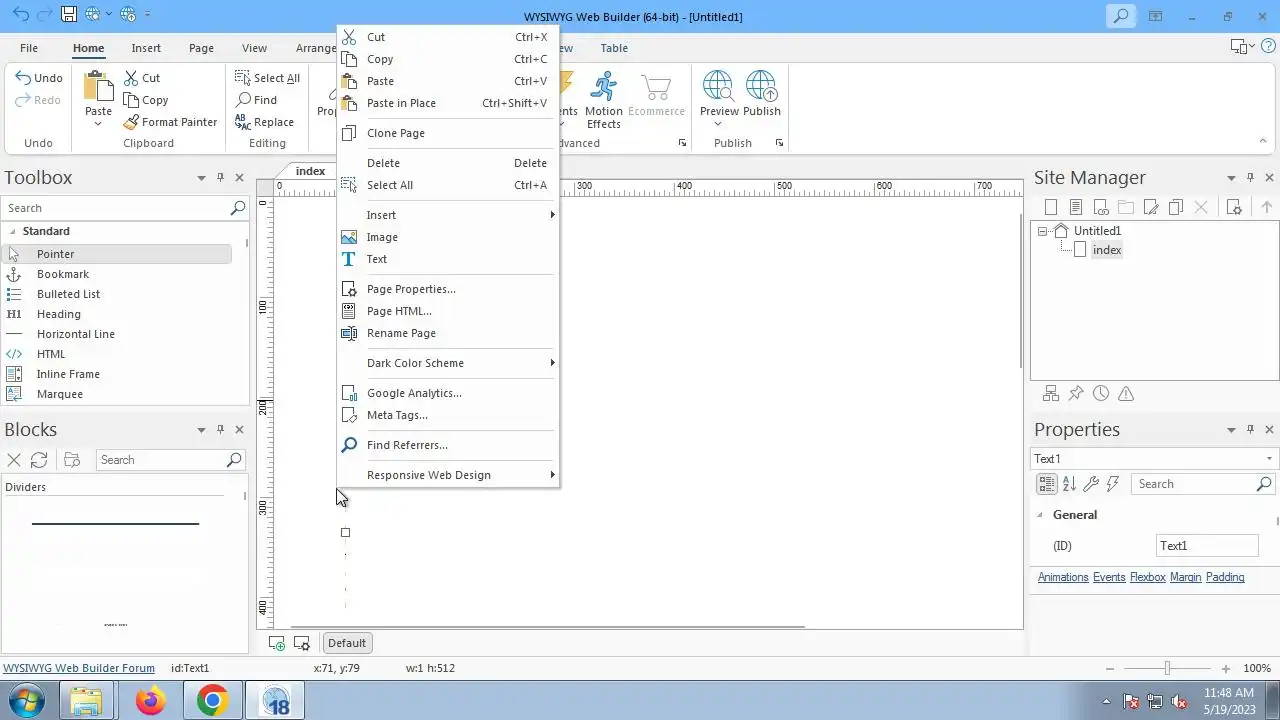Add new page in Site Manager
This screenshot has height=720, width=1280.
tap(1051, 207)
